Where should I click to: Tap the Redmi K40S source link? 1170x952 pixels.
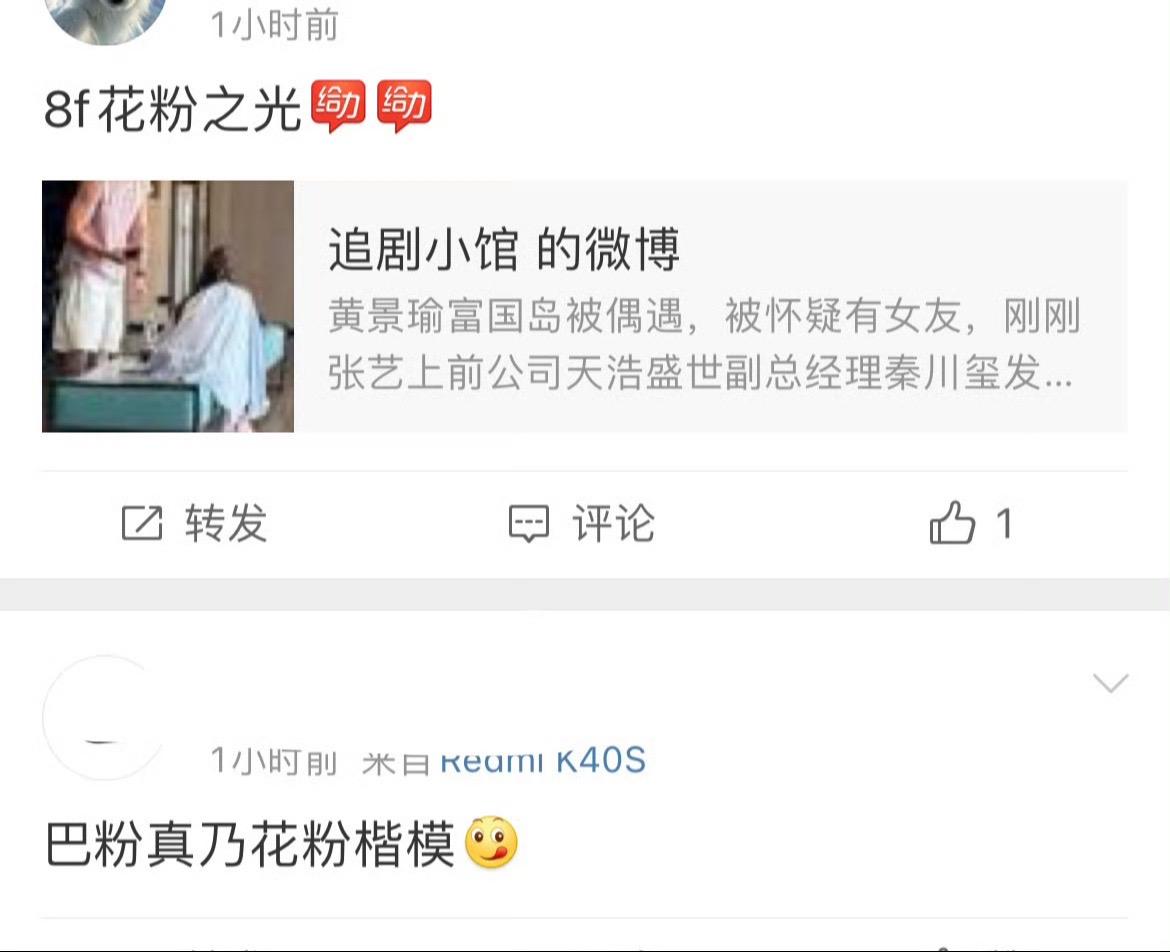pyautogui.click(x=542, y=760)
